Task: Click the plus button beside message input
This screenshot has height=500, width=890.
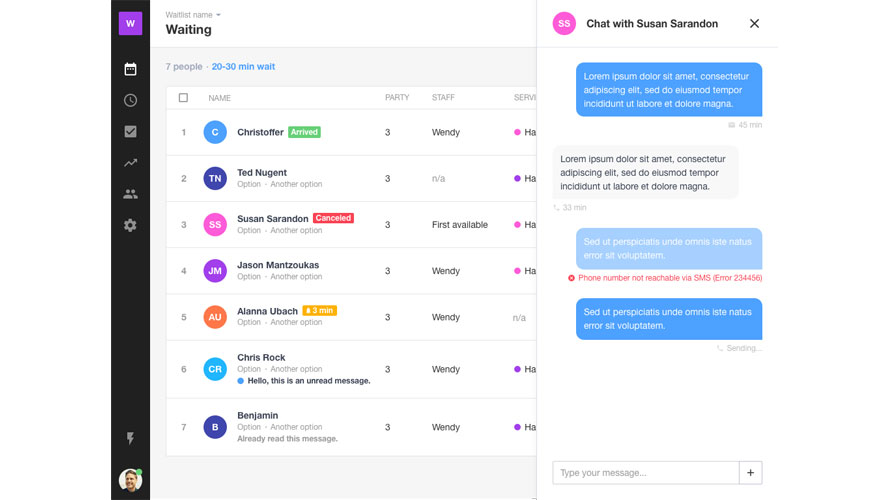Action: [751, 472]
